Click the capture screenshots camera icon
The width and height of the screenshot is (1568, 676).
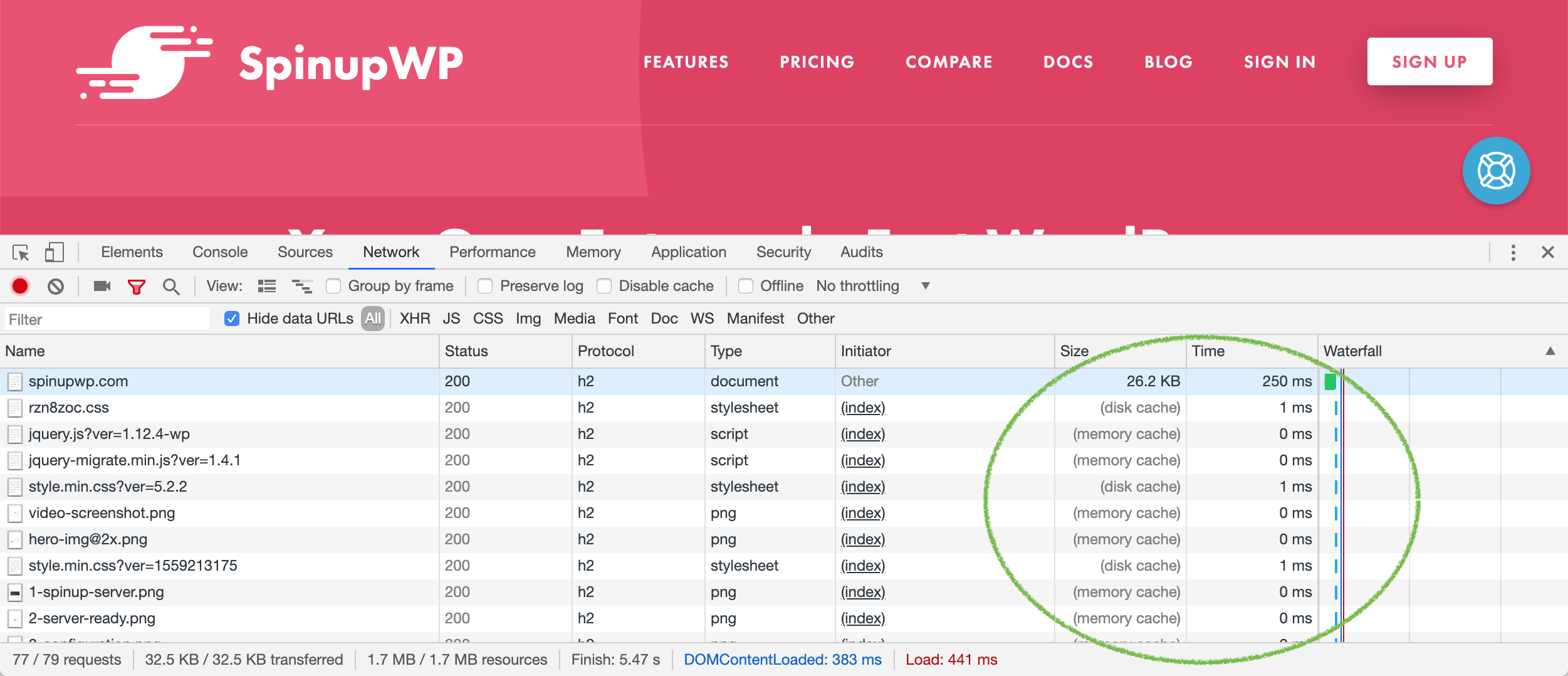[x=102, y=286]
